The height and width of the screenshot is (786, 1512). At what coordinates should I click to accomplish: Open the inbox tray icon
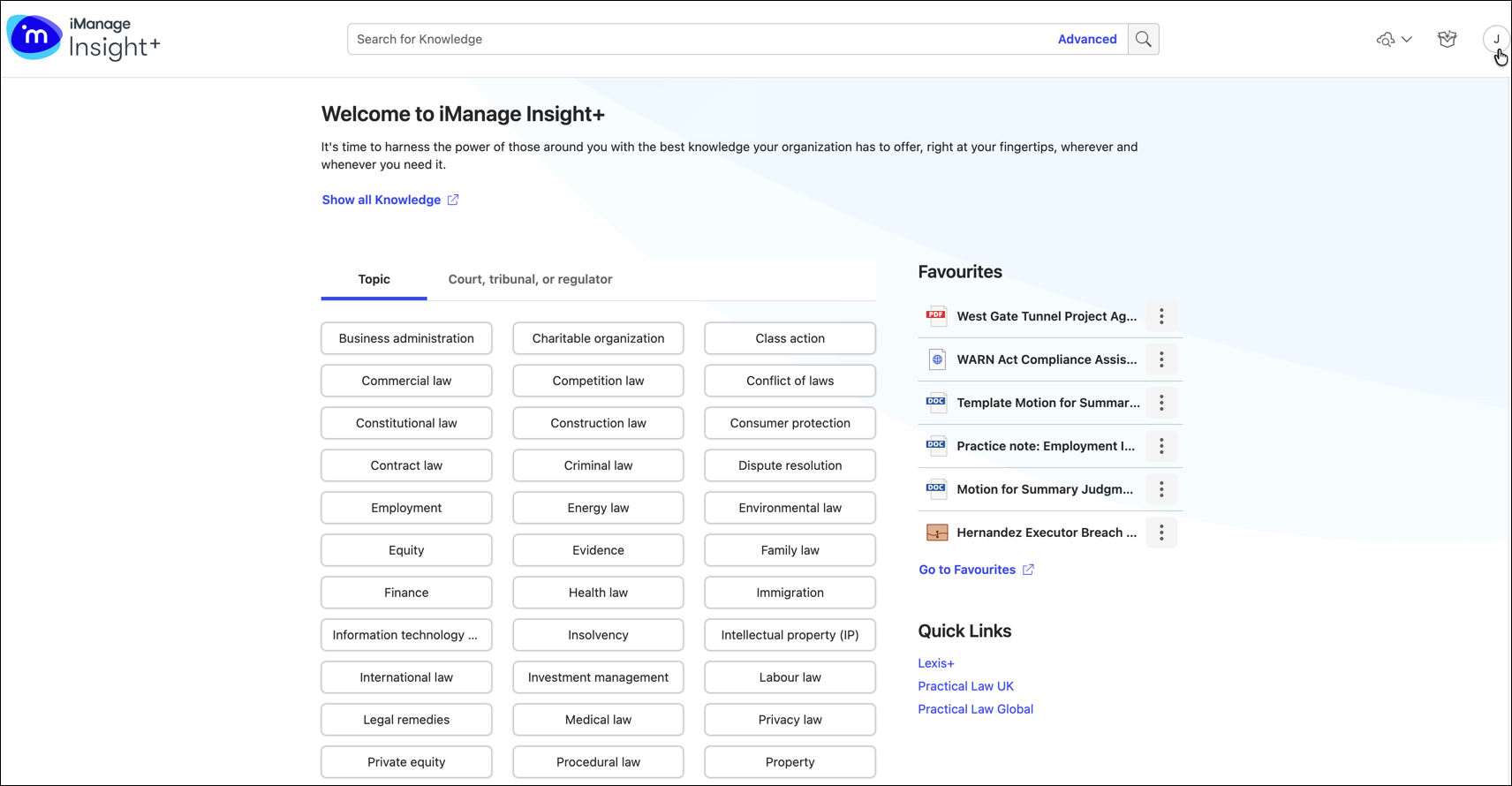point(1447,39)
